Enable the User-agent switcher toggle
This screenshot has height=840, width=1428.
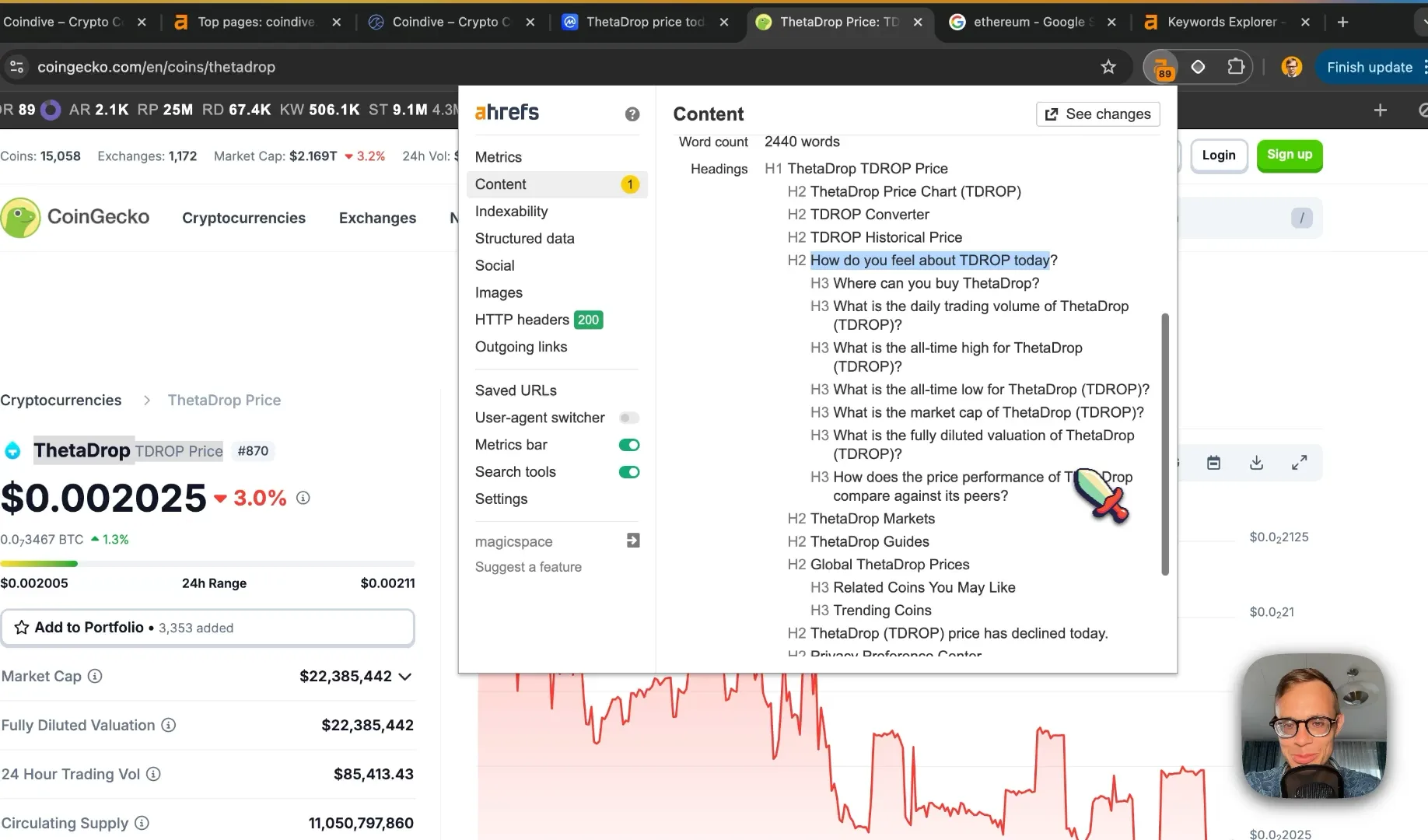point(629,418)
